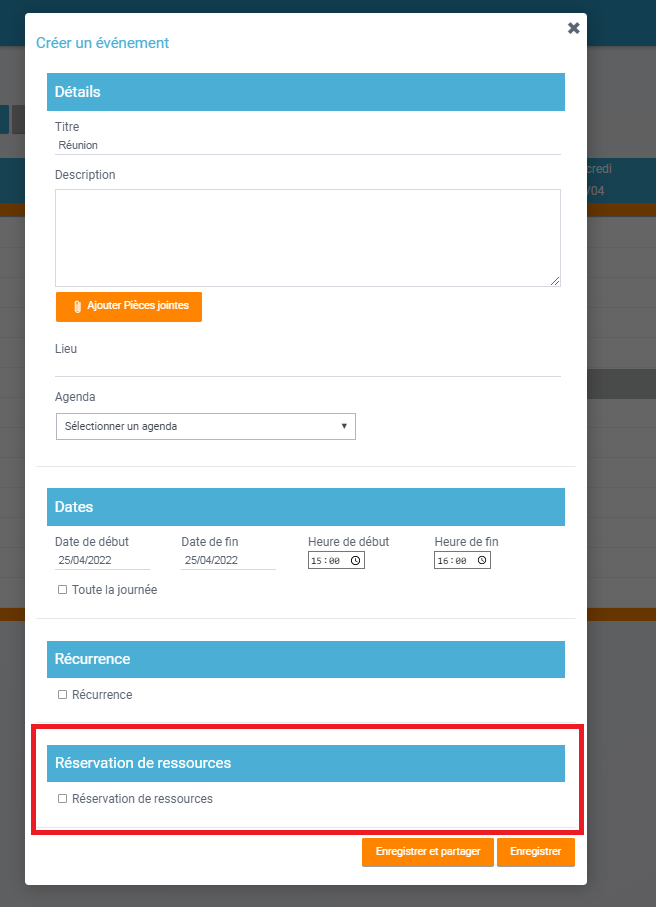Image resolution: width=656 pixels, height=907 pixels.
Task: Check the Réservation de ressources checkbox
Action: pyautogui.click(x=63, y=799)
